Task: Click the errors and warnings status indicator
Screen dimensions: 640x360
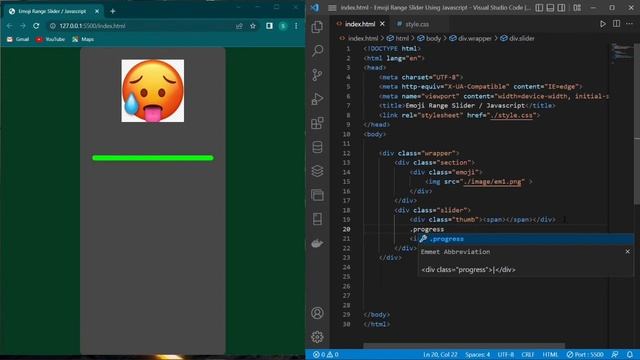Action: coord(325,354)
